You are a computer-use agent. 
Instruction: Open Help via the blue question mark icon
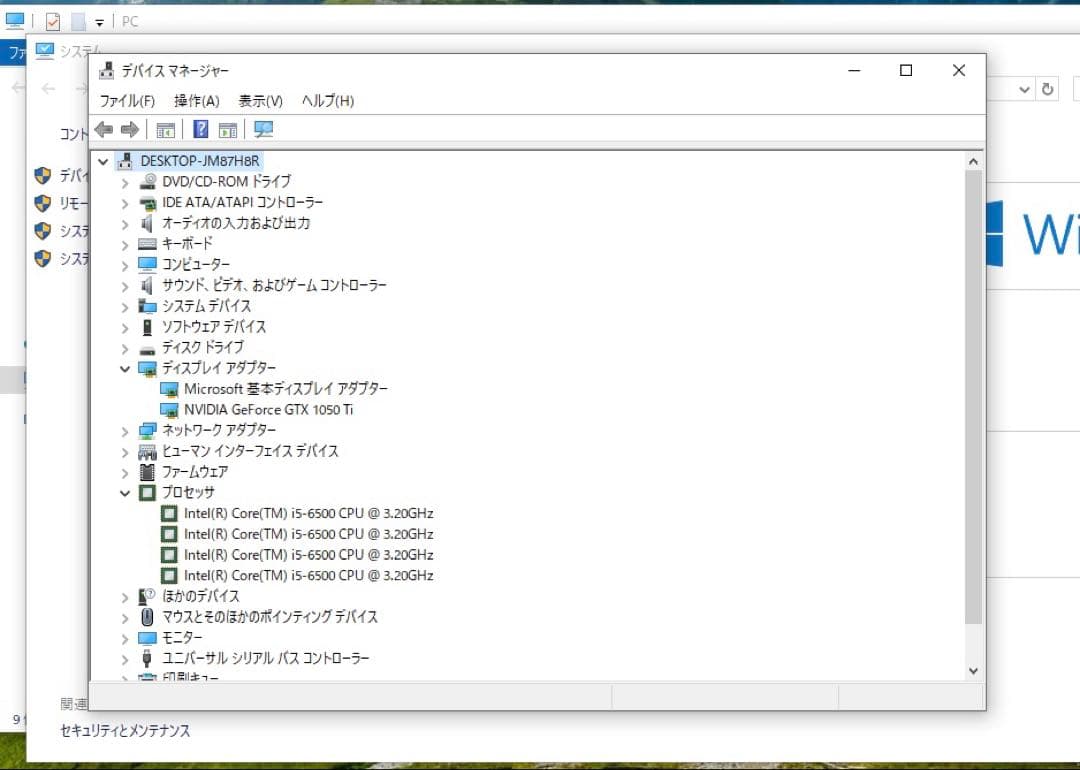(200, 129)
